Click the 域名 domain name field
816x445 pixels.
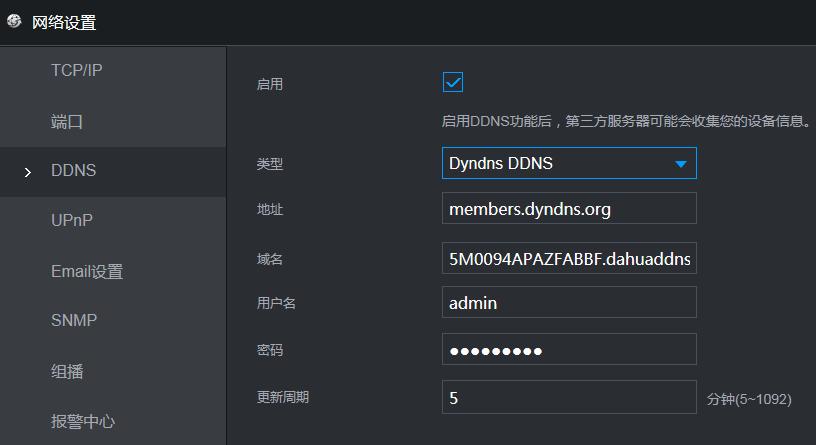(569, 258)
